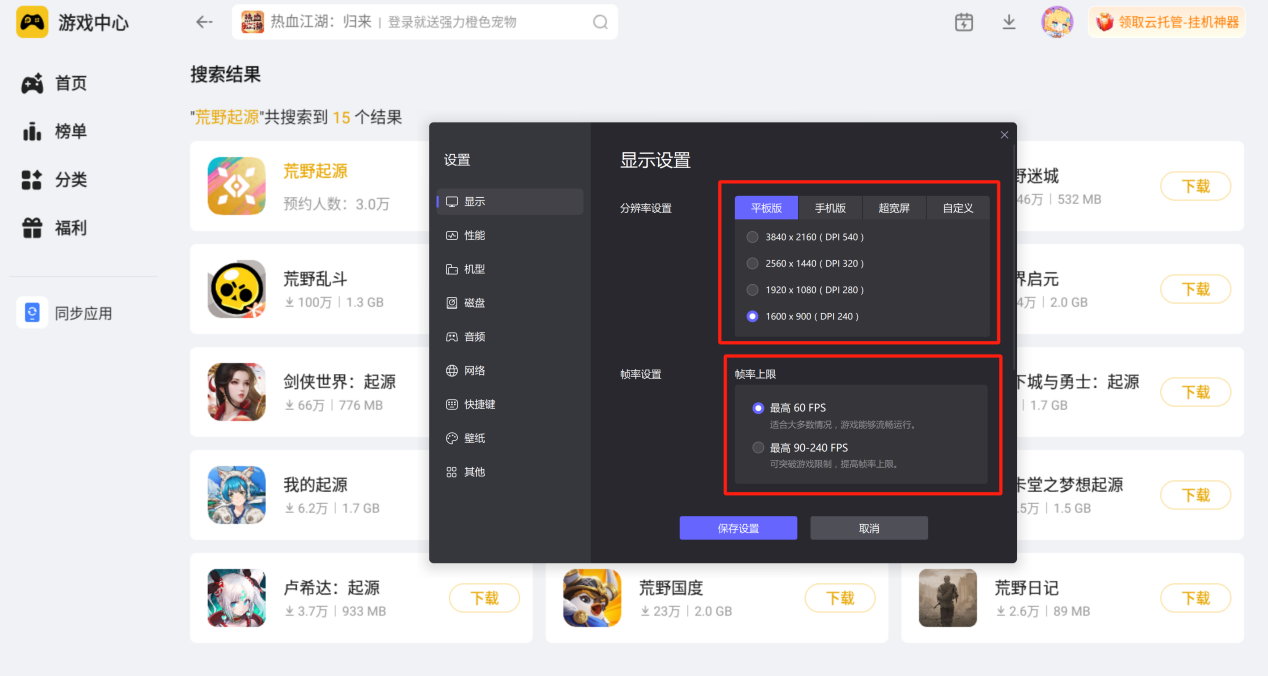Open 同步应用 sync apps icon

[x=32, y=313]
